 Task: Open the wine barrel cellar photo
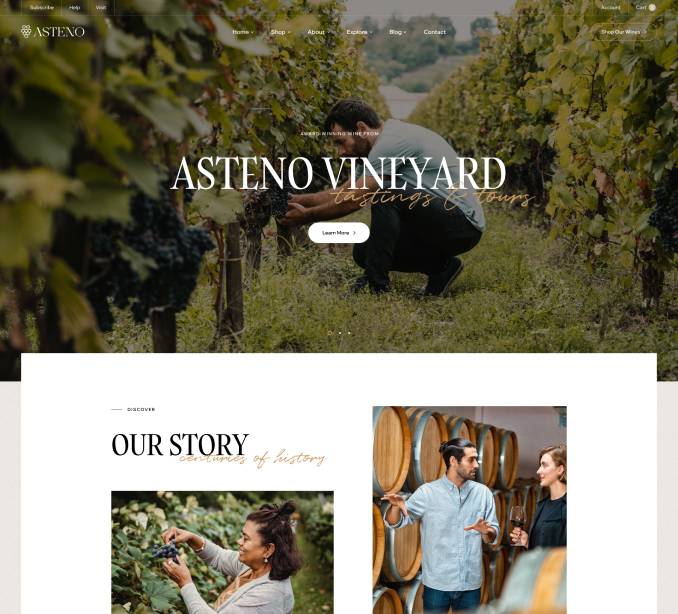pos(470,510)
